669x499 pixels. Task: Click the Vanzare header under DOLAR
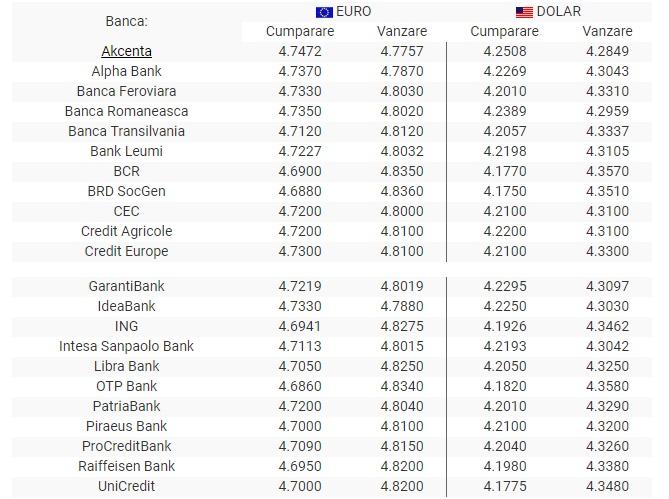(x=607, y=31)
